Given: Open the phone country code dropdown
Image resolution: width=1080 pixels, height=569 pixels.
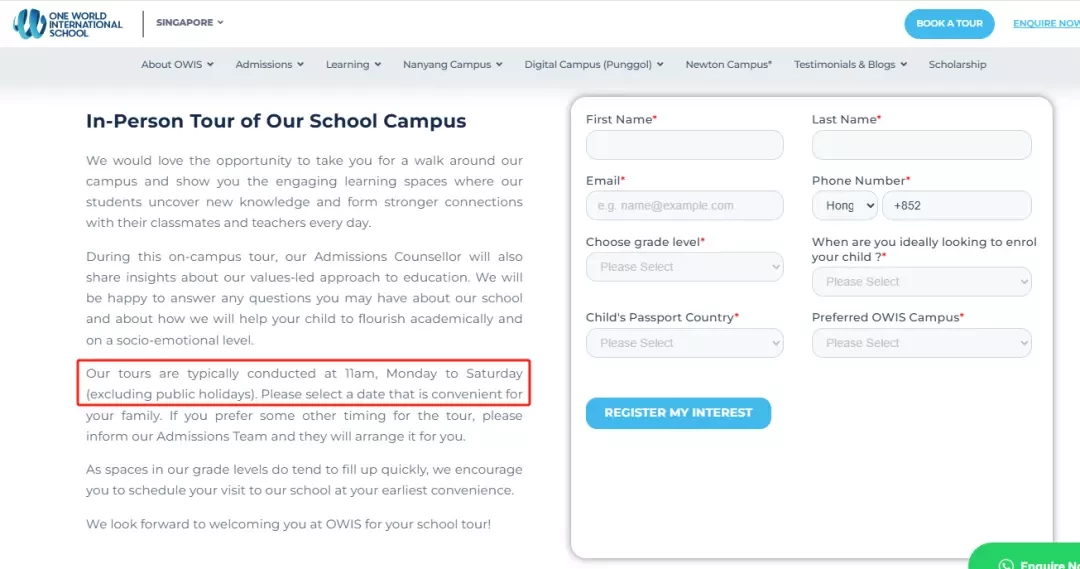Looking at the screenshot, I should click(x=844, y=205).
